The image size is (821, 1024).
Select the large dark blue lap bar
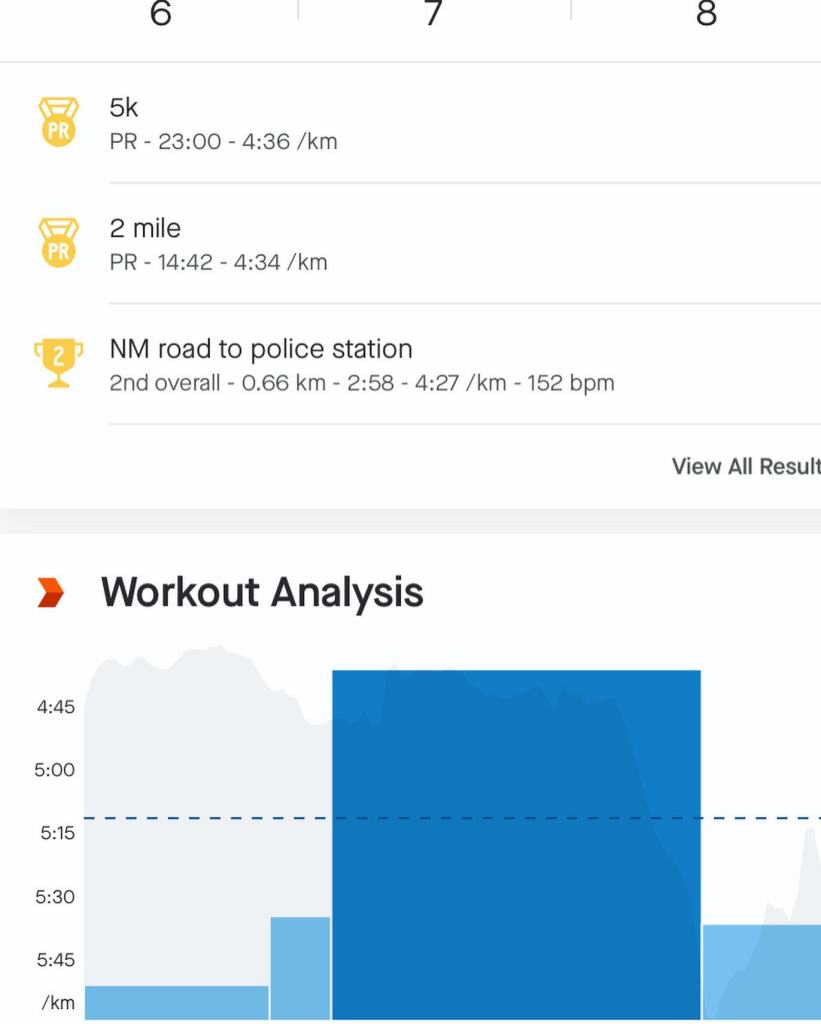coord(516,845)
